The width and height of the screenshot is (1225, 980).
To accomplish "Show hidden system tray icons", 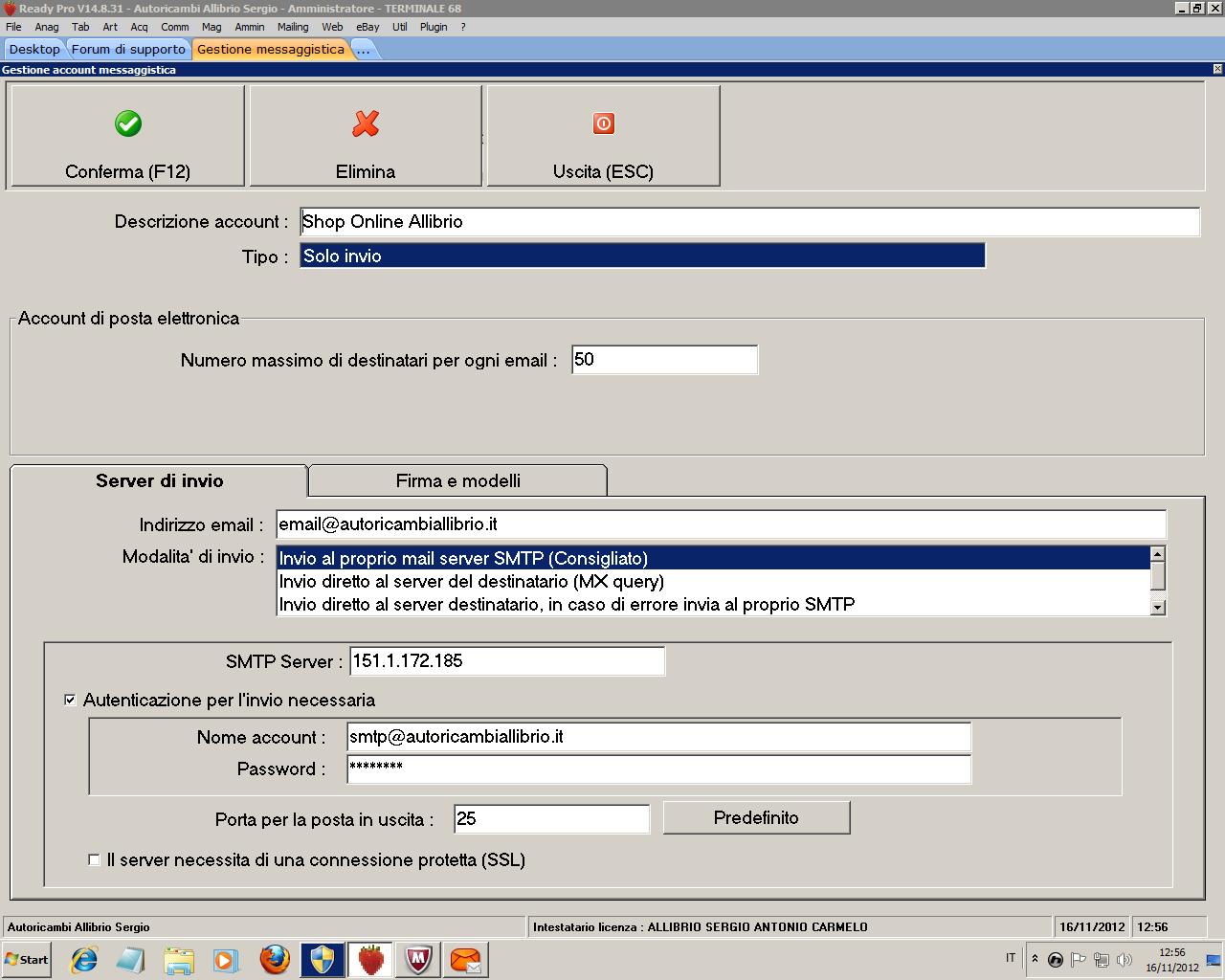I will click(x=1034, y=959).
